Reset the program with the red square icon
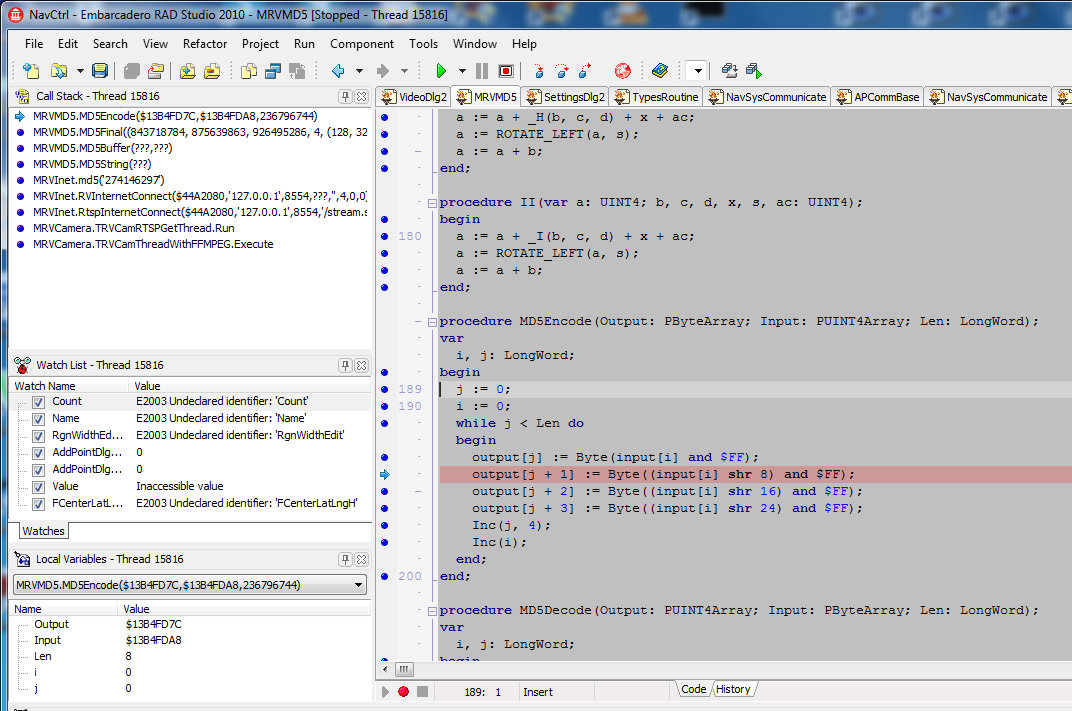 coord(506,71)
